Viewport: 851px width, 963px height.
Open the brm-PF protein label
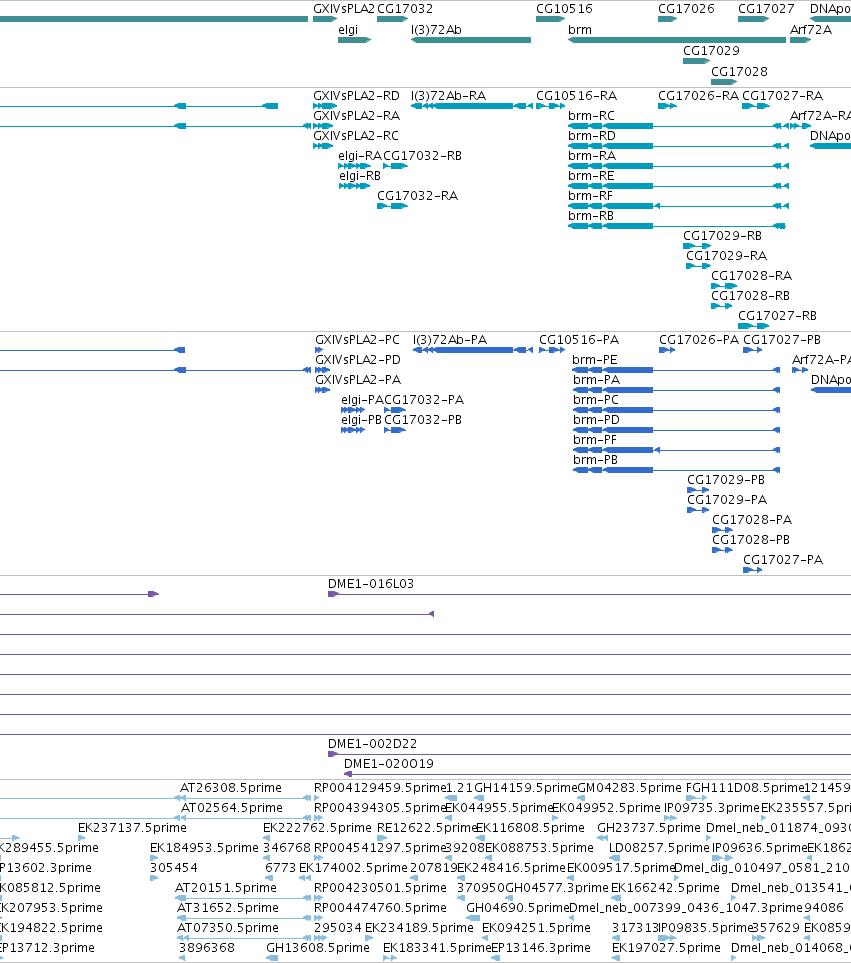click(595, 440)
